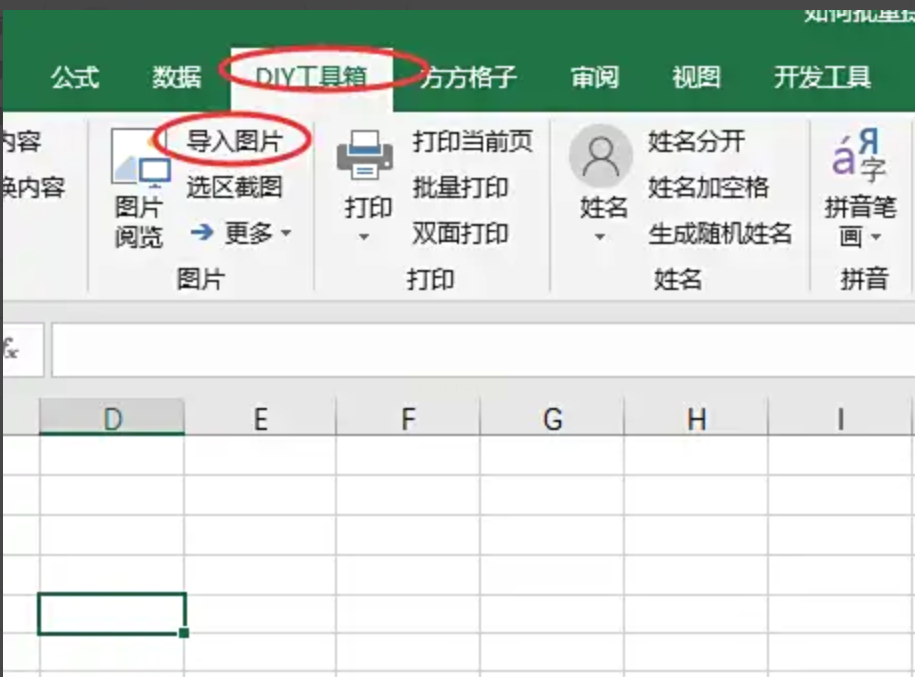Screen dimensions: 915x677
Task: Click the formula bar input field
Action: (x=483, y=350)
